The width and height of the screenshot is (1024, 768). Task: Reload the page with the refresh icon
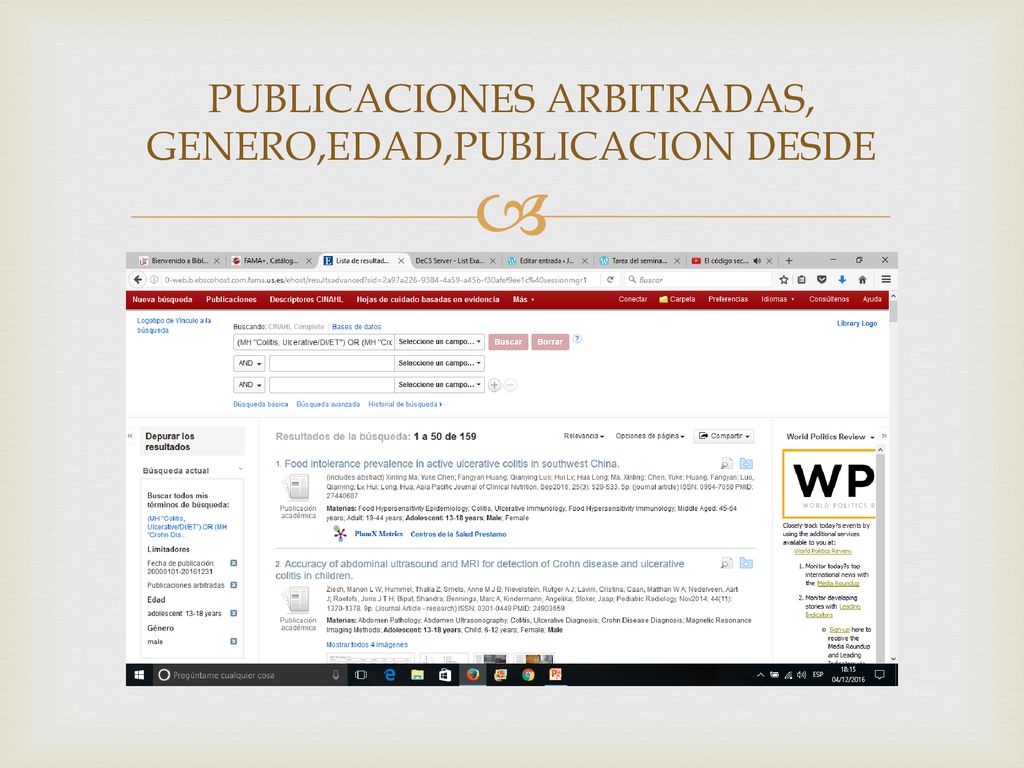[x=610, y=280]
